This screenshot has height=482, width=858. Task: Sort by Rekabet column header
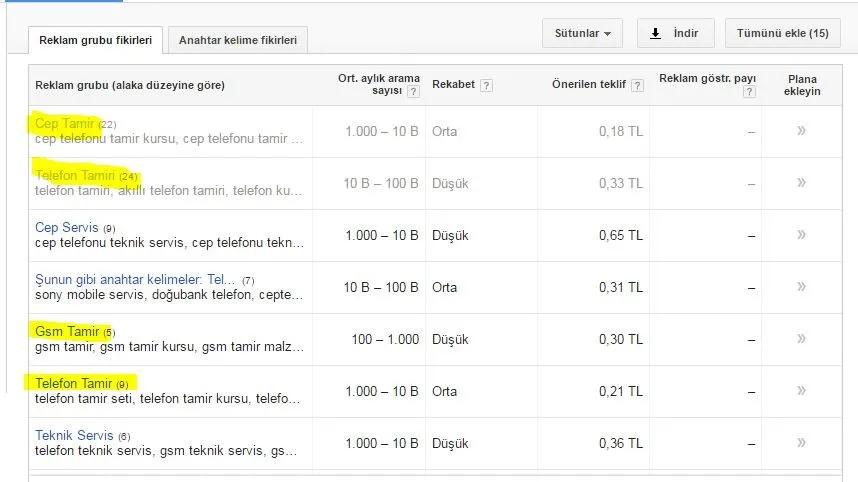coord(453,85)
